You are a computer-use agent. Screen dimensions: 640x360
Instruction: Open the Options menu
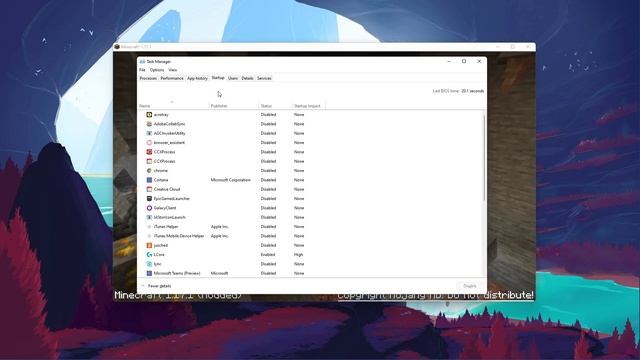tap(157, 70)
